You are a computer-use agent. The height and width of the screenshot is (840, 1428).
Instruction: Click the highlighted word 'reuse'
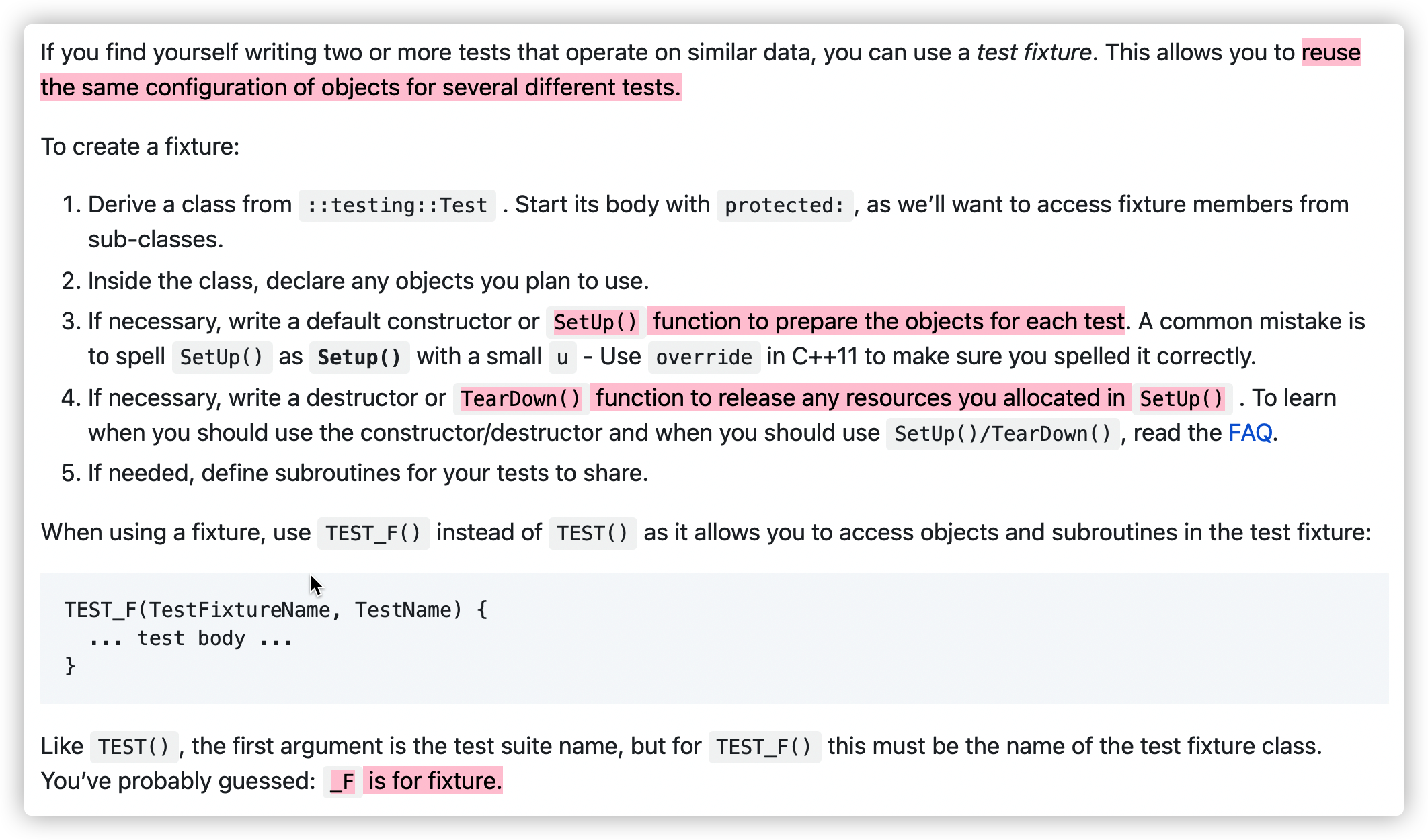[x=1331, y=52]
